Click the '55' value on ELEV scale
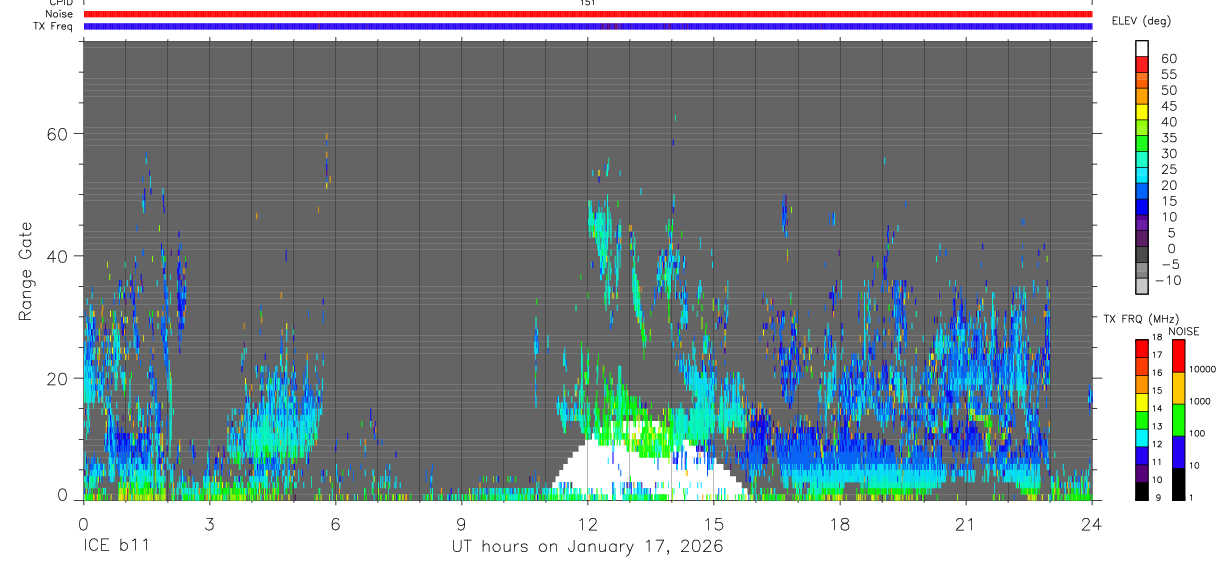1228x567 pixels. (1168, 75)
